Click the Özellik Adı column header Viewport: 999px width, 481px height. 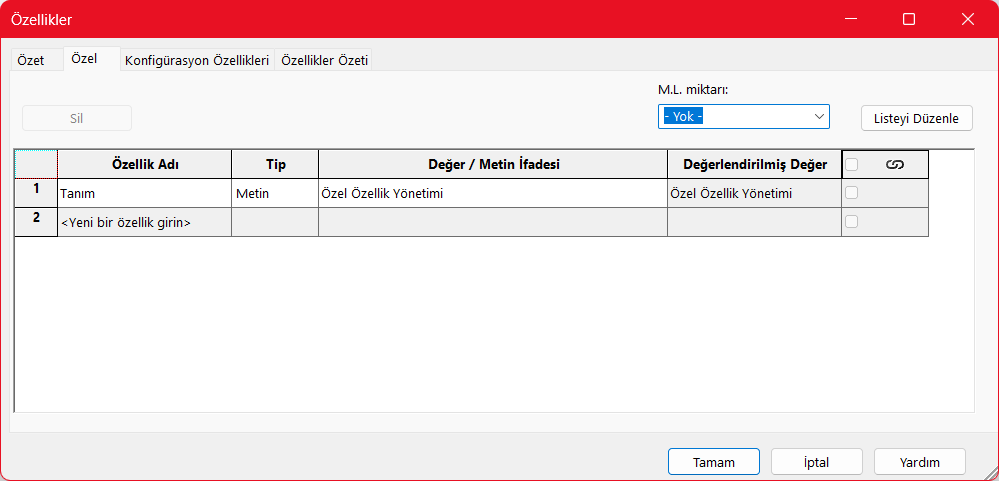point(145,164)
